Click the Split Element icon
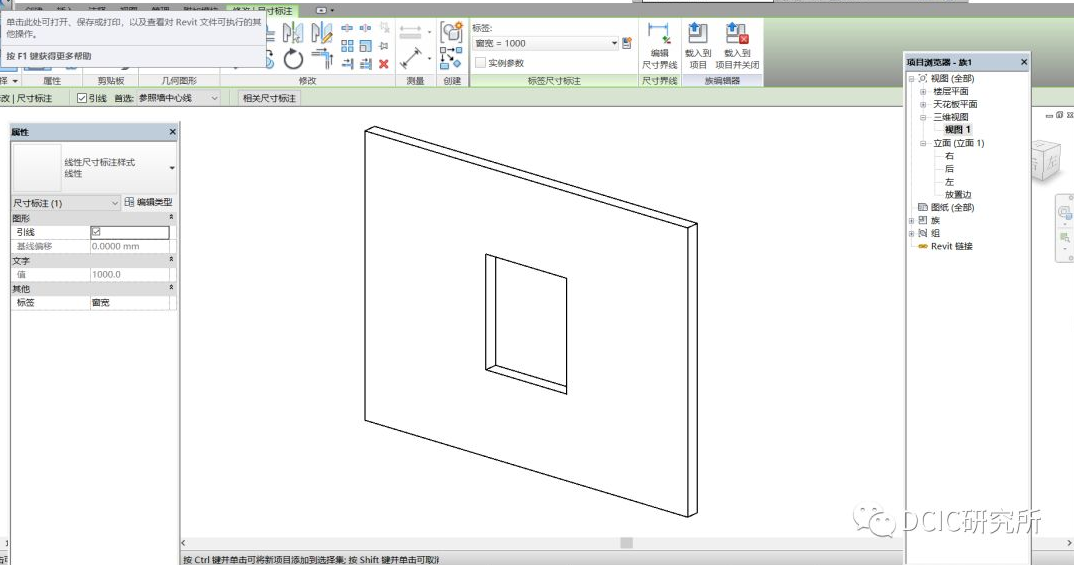The height and width of the screenshot is (565, 1074). [x=347, y=27]
